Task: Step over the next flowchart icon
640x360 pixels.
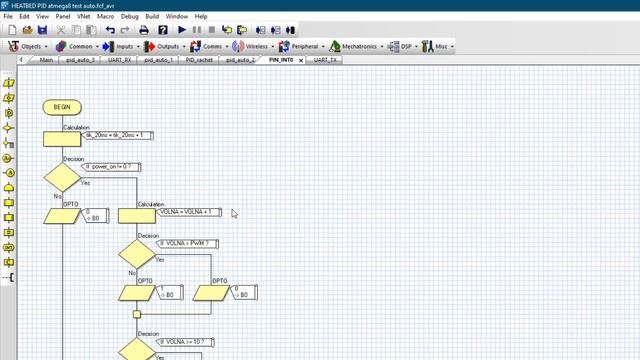Action: [x=242, y=30]
